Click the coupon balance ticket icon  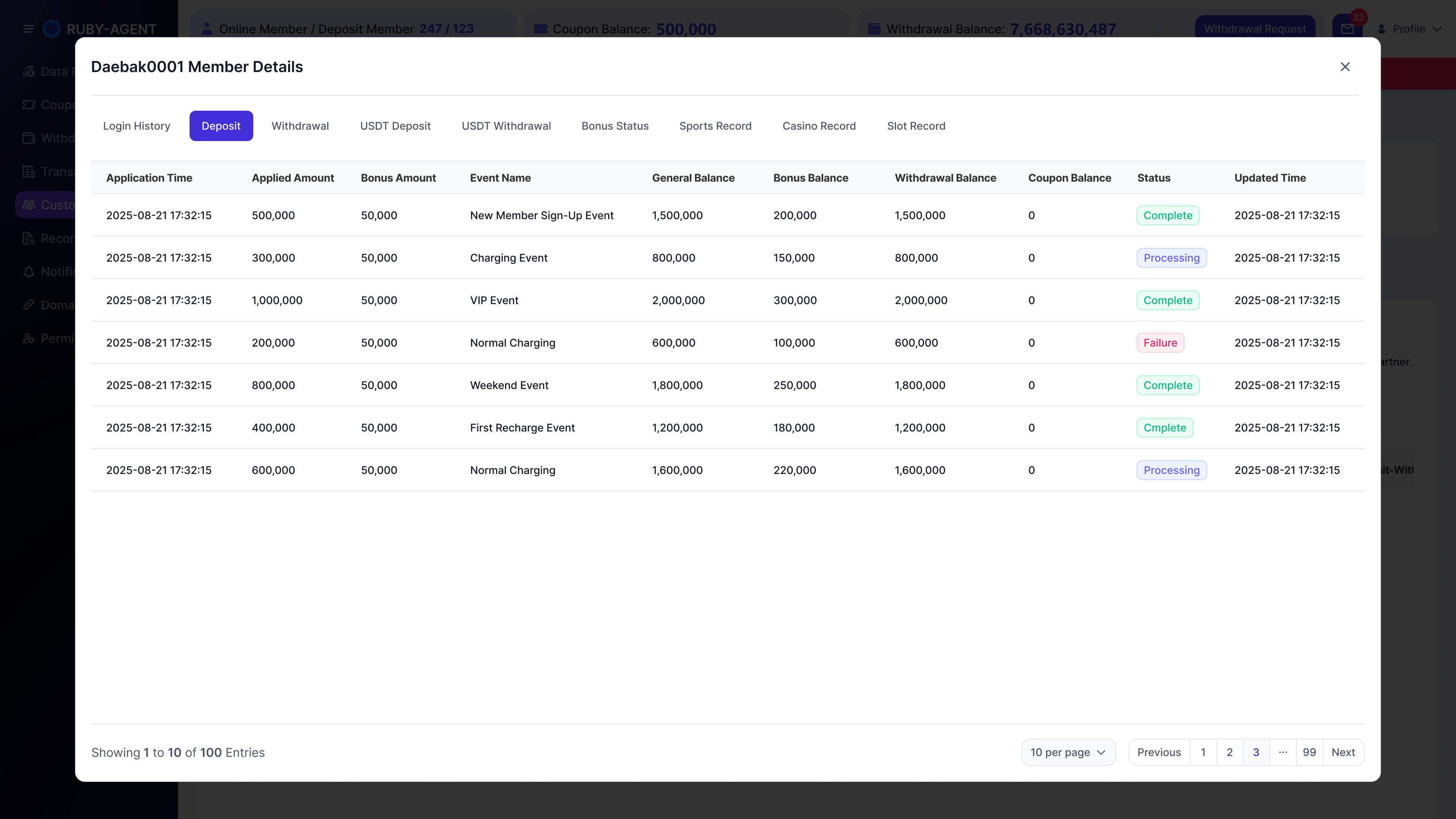[x=540, y=28]
